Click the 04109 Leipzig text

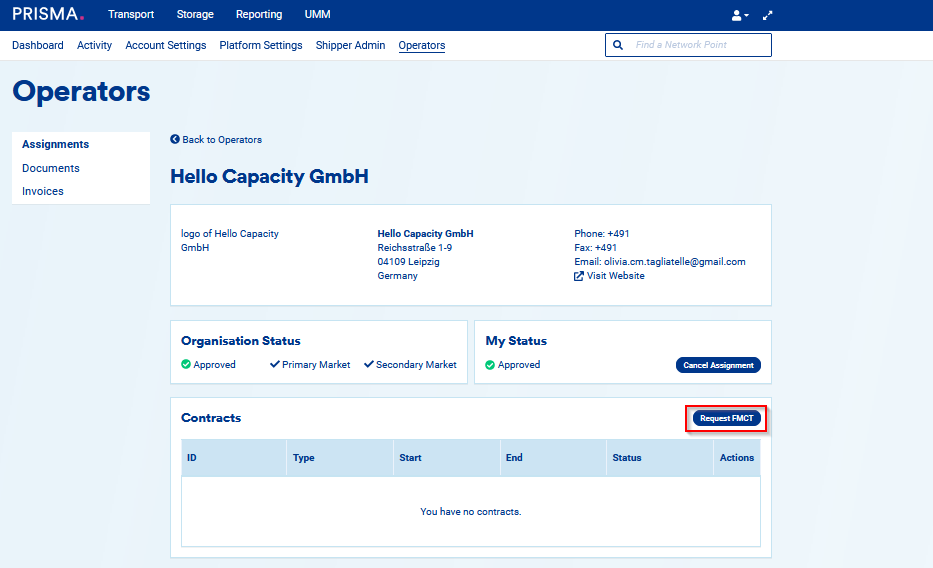pyautogui.click(x=408, y=262)
